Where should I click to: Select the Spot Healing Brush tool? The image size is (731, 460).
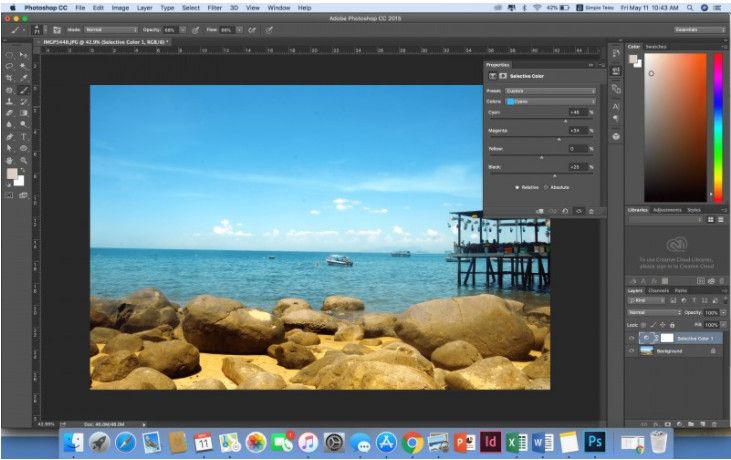pyautogui.click(x=9, y=90)
